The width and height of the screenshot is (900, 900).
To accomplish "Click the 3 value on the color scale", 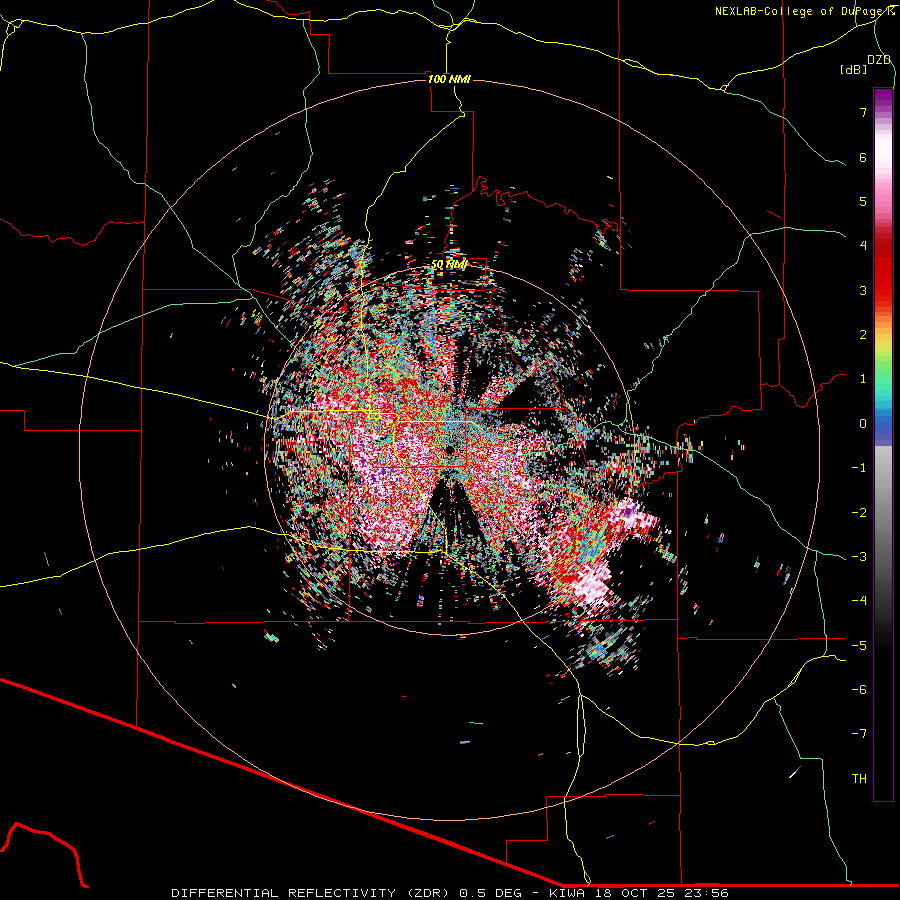I will tap(863, 290).
